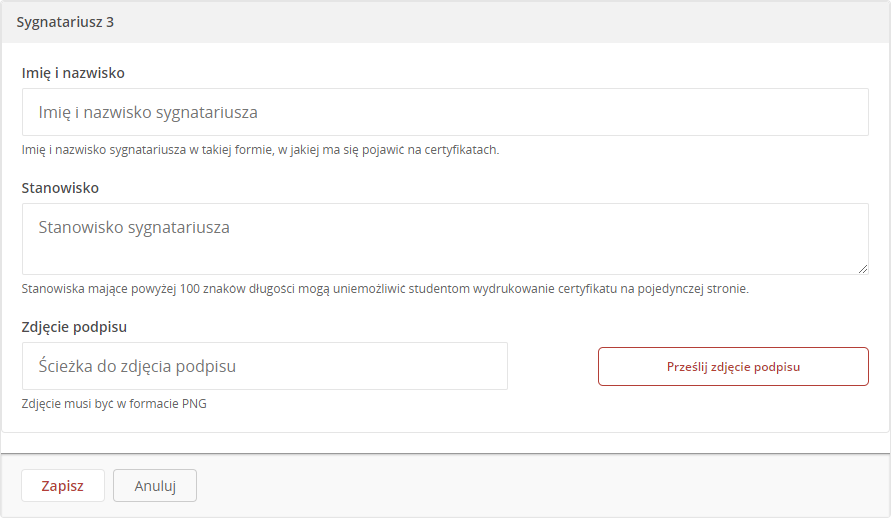Click the 100 znaków length warning text
The height and width of the screenshot is (518, 891).
385,289
